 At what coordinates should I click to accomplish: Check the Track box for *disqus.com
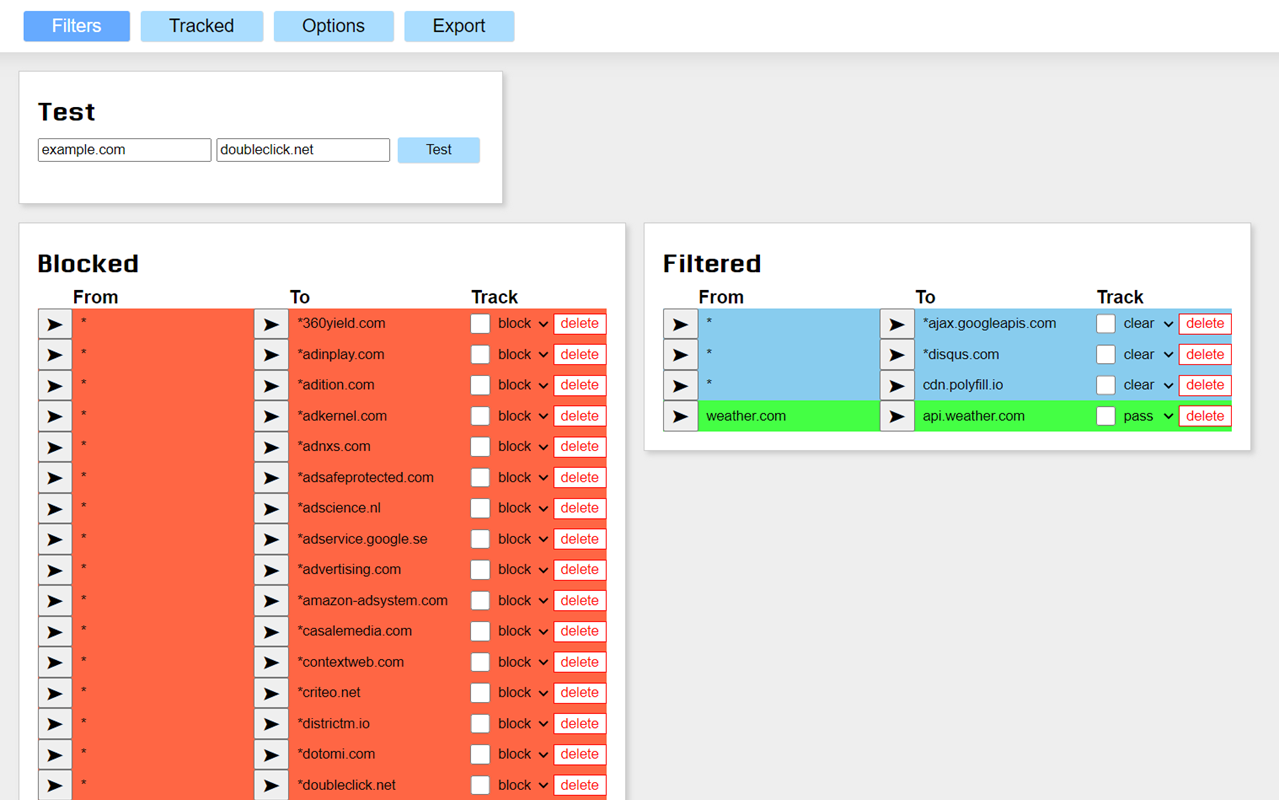click(1106, 355)
